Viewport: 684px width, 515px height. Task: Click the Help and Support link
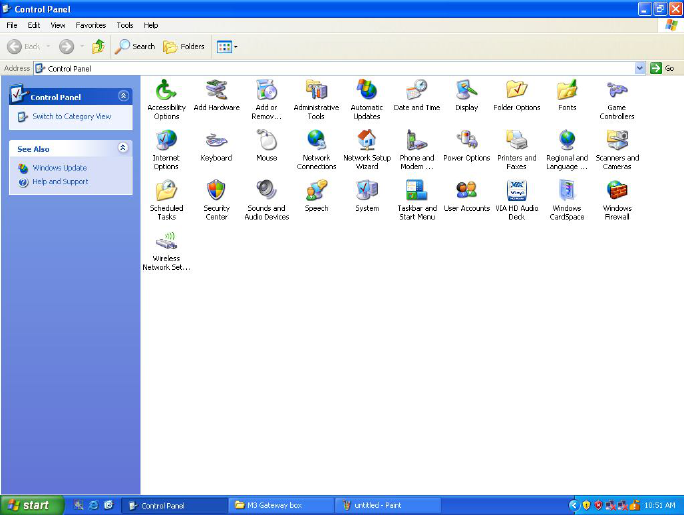tap(60, 181)
